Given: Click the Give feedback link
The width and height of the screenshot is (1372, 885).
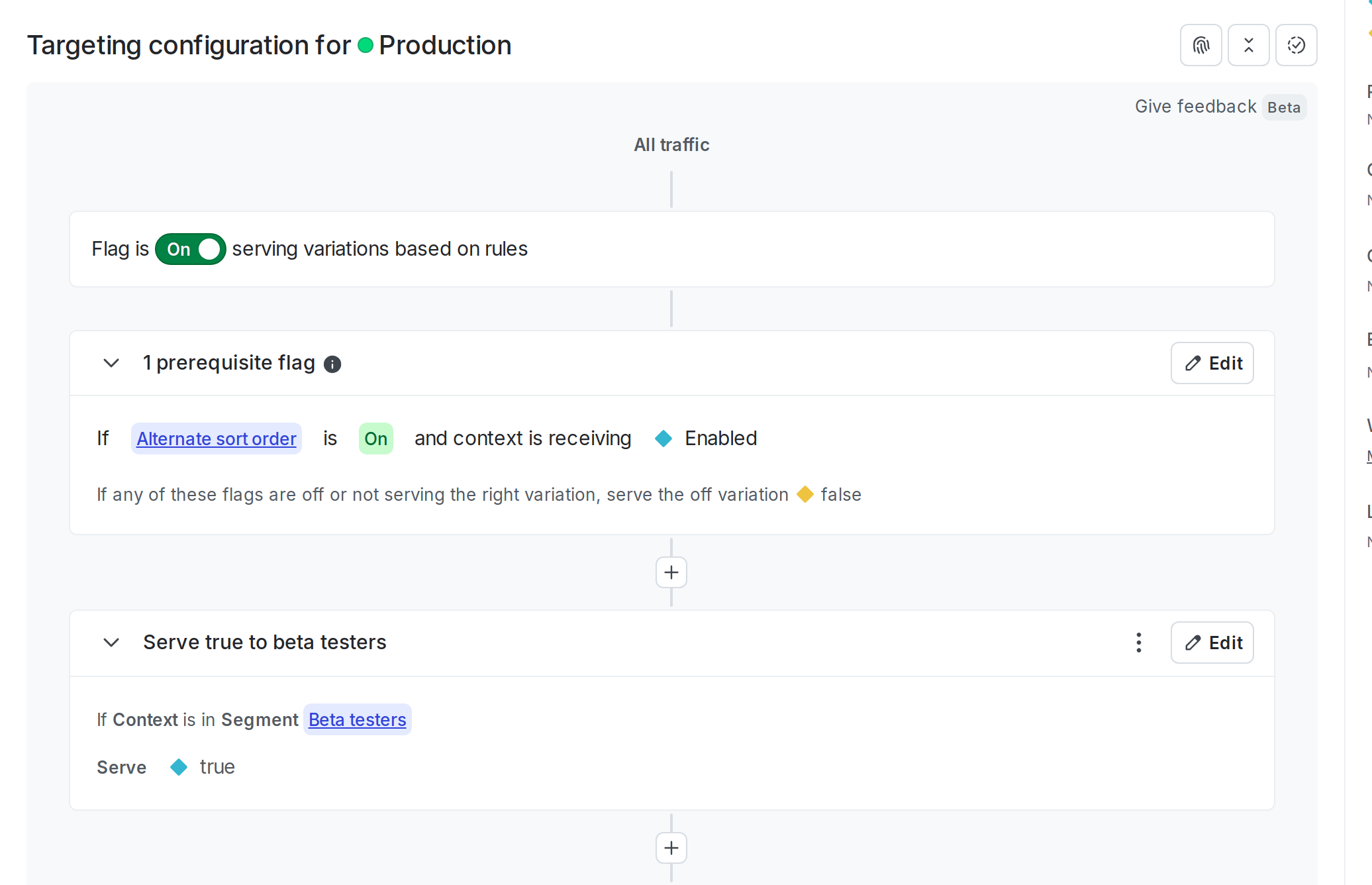Looking at the screenshot, I should pos(1195,106).
